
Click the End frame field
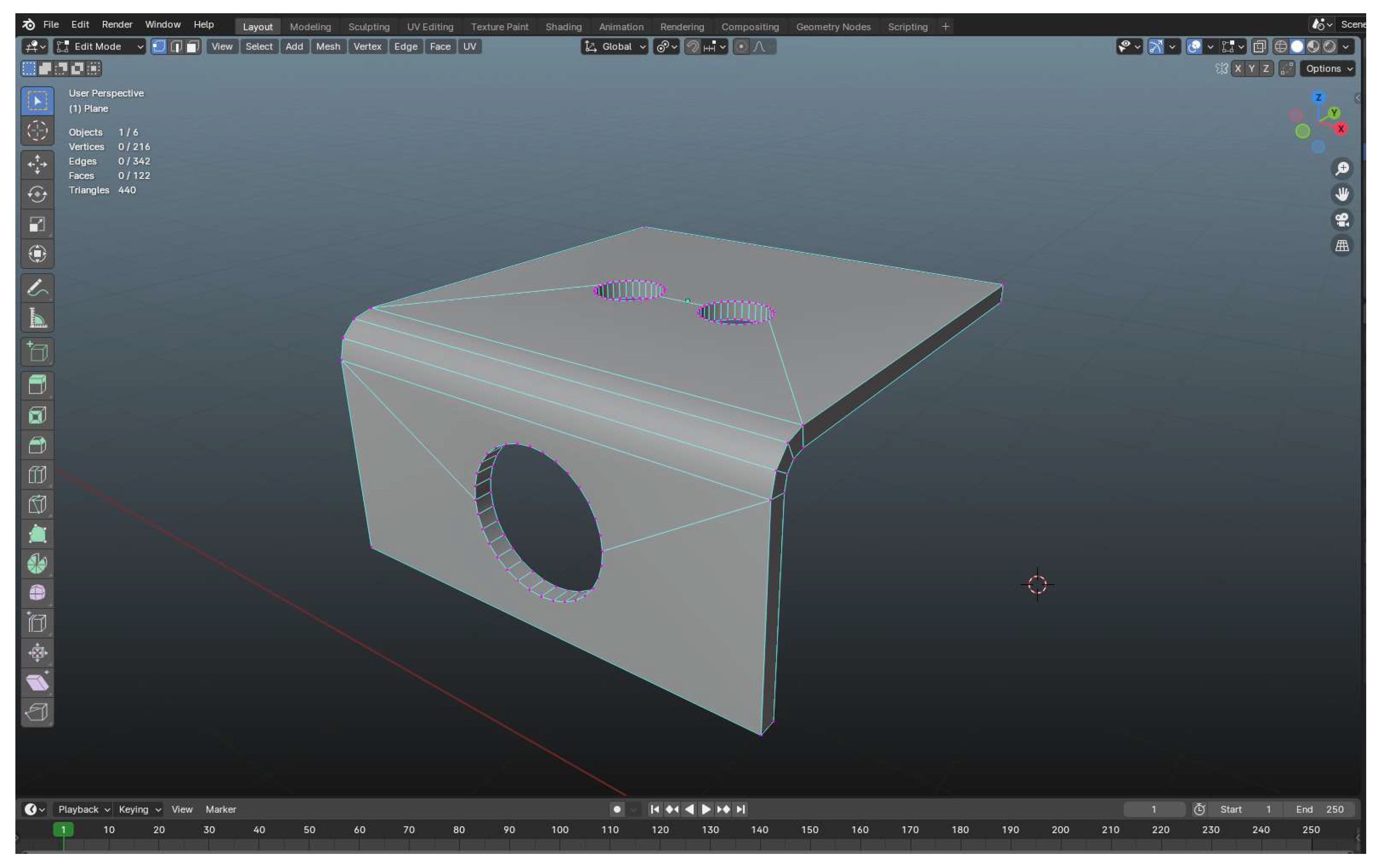(x=1320, y=809)
